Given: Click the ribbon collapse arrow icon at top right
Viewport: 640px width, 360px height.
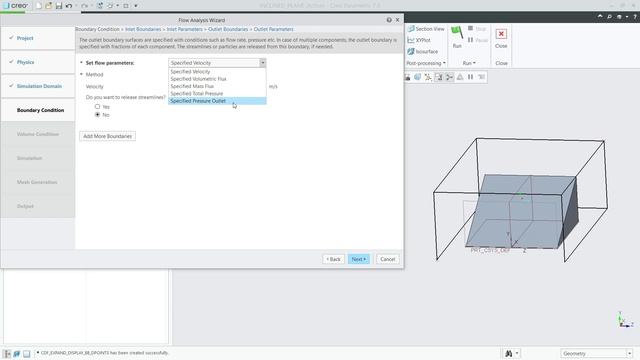Looking at the screenshot, I should (x=600, y=16).
